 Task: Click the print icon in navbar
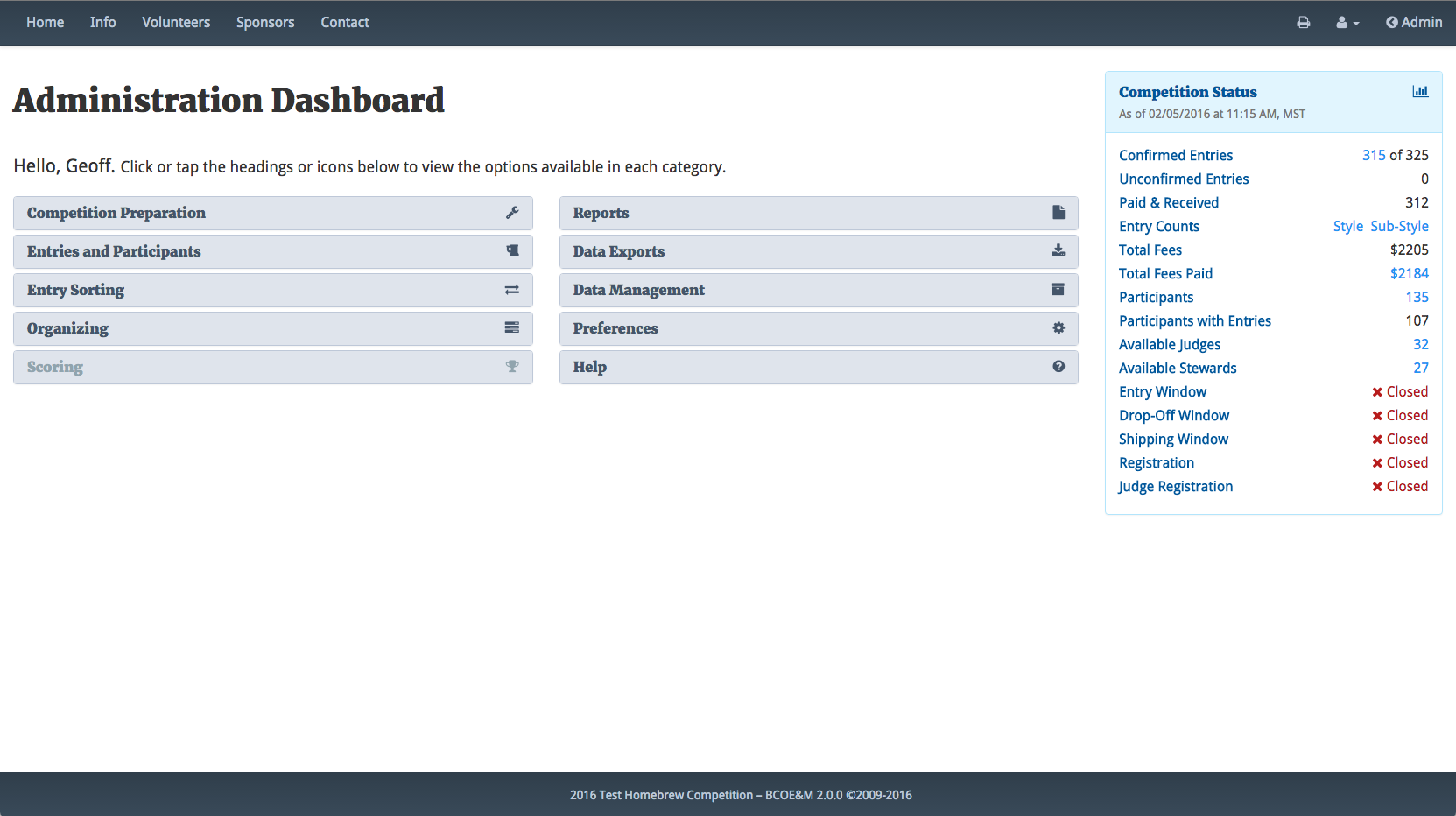(1304, 23)
